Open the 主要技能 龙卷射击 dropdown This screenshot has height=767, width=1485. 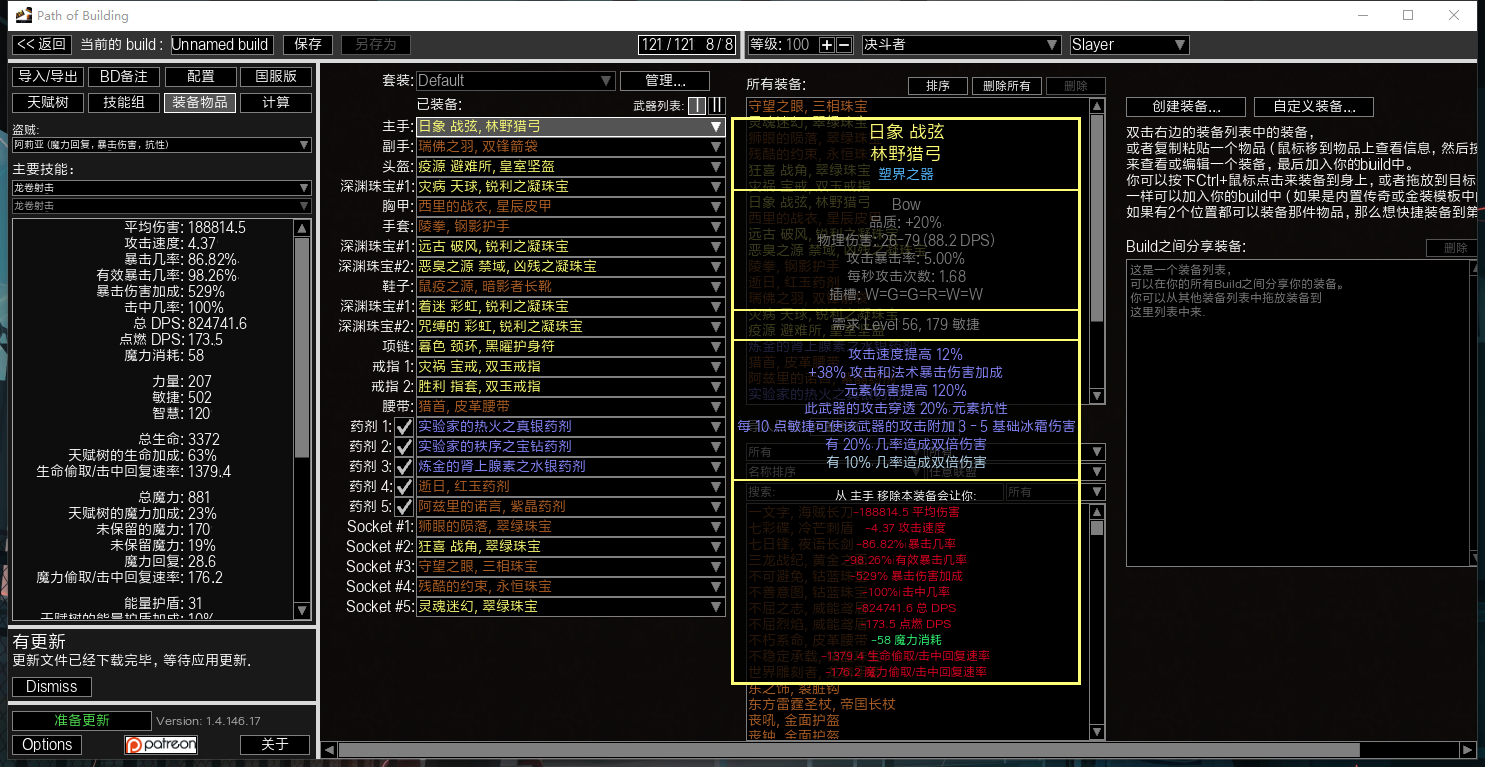tap(162, 188)
